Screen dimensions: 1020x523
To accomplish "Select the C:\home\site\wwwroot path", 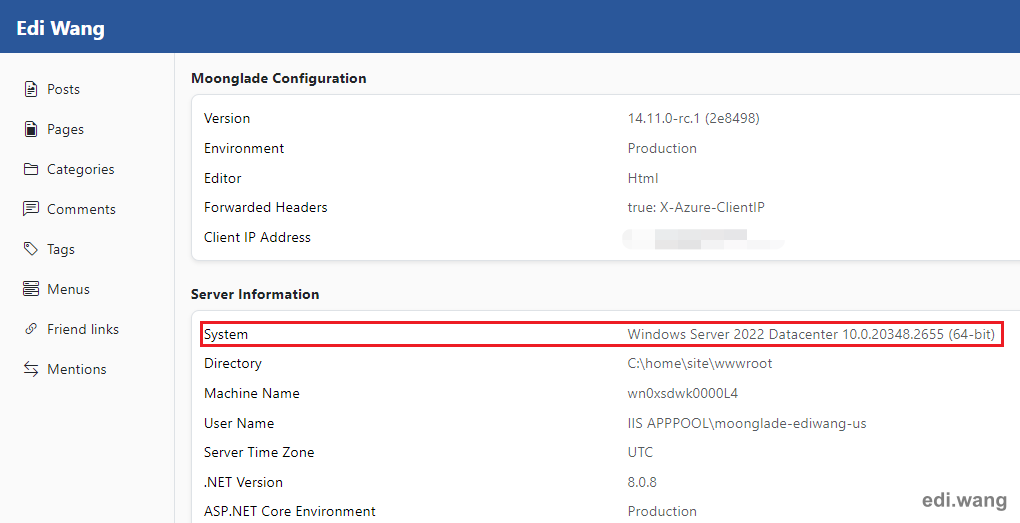I will [x=700, y=364].
